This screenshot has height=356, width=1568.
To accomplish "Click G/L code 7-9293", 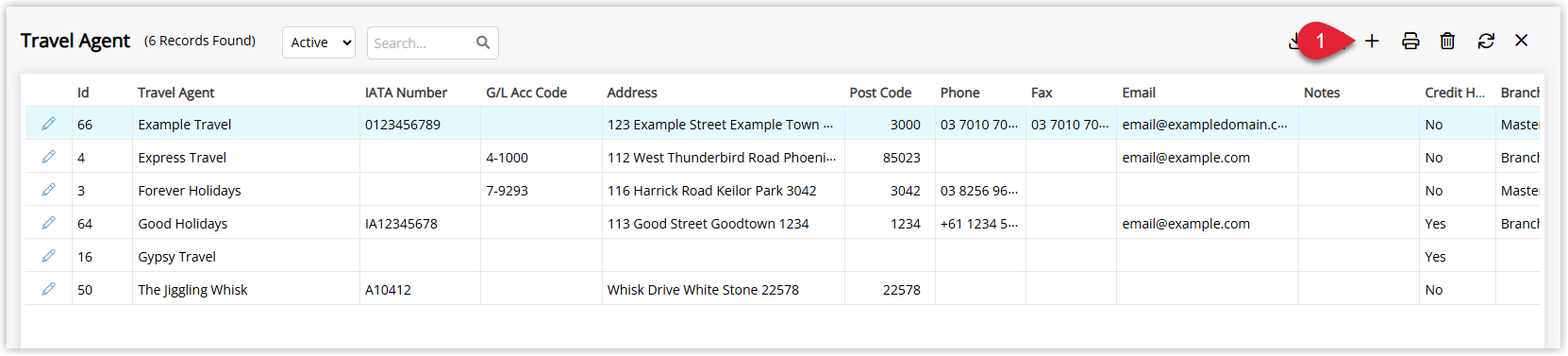I will click(508, 191).
